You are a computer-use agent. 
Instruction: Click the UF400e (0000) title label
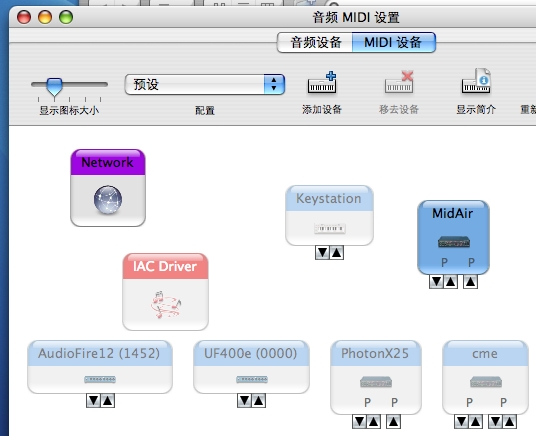click(251, 353)
